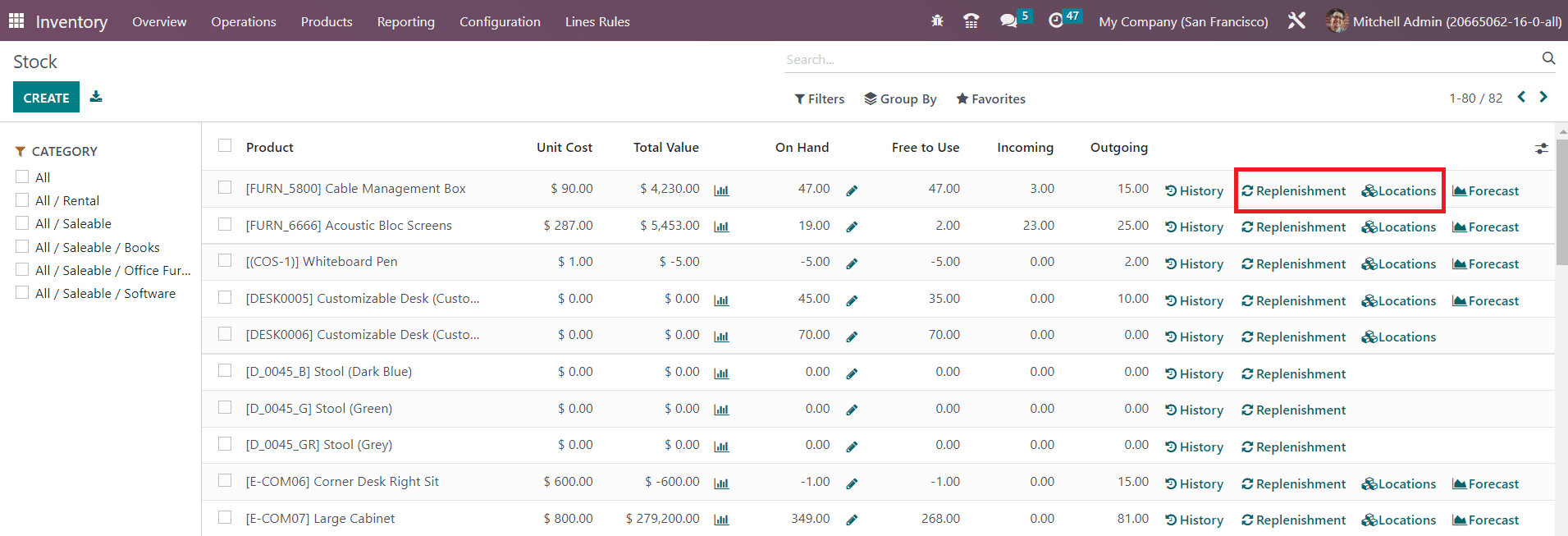This screenshot has width=1568, height=536.
Task: Open the Reporting menu
Action: (x=405, y=21)
